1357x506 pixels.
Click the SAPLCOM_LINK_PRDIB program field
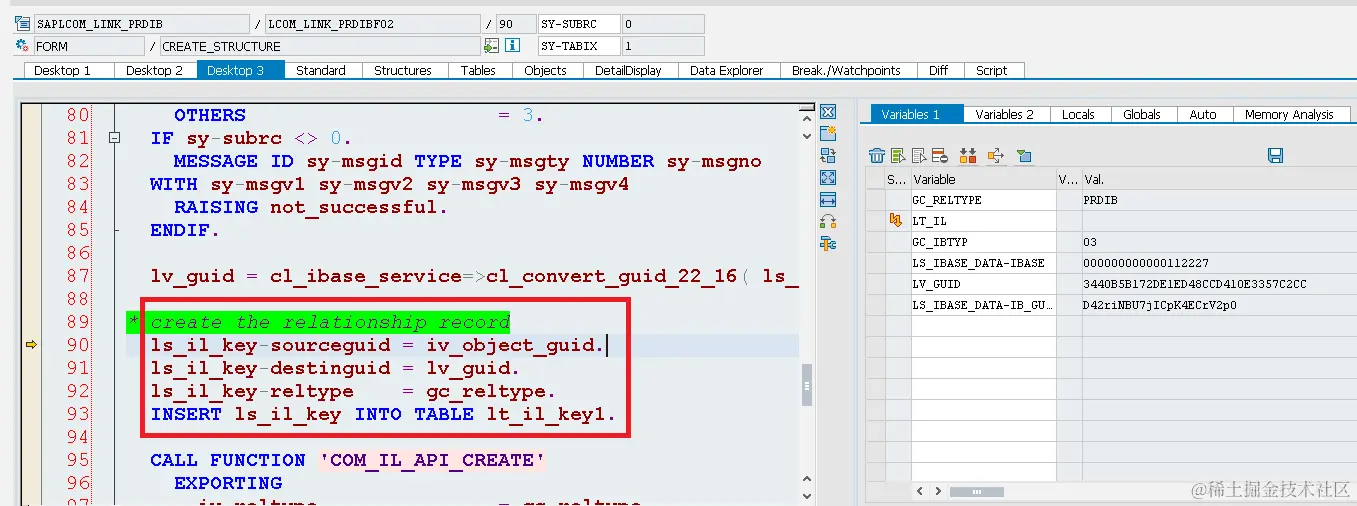tap(141, 23)
